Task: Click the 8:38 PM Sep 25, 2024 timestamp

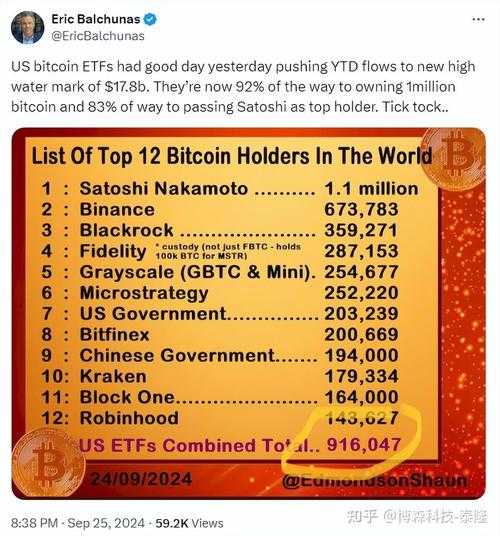Action: (x=78, y=523)
